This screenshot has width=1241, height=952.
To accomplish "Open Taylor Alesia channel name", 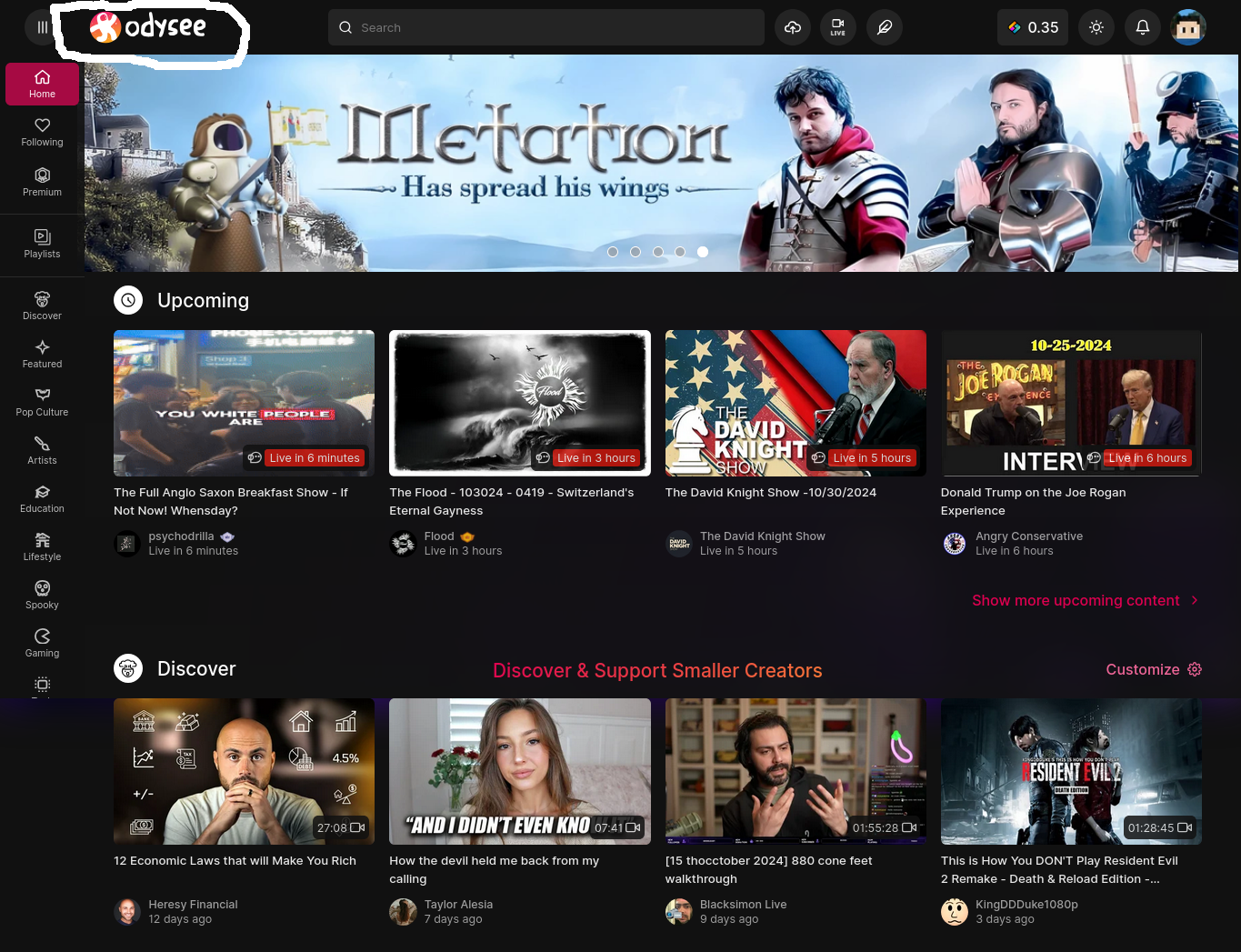I will [x=458, y=905].
